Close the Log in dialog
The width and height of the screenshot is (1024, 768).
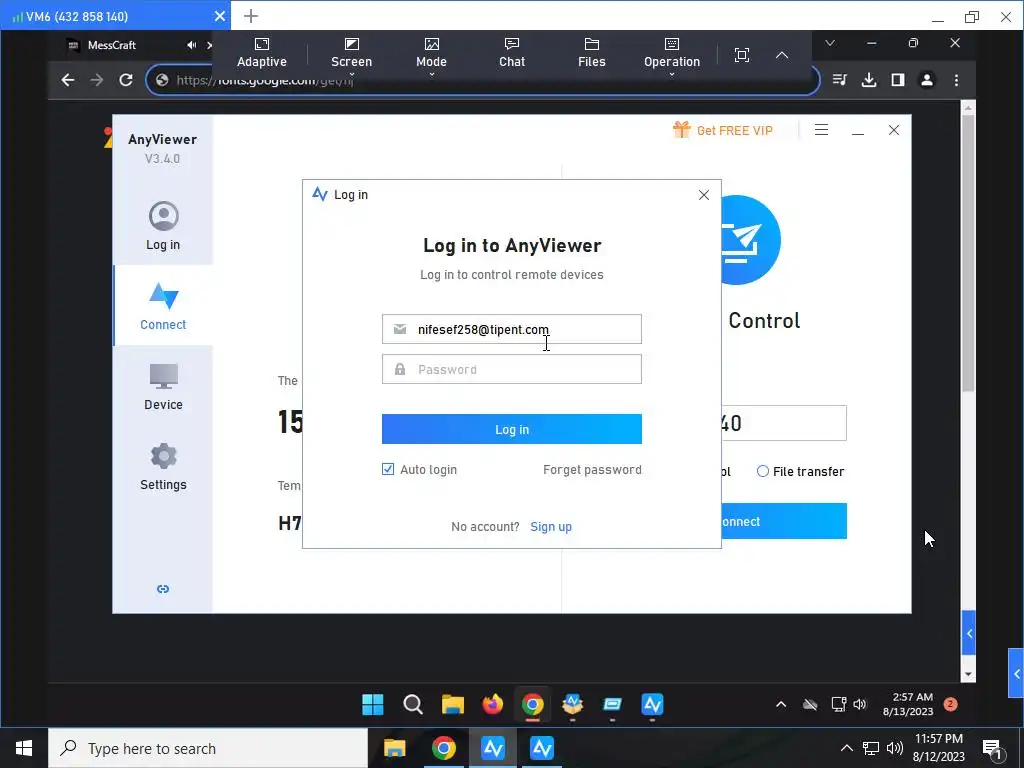point(703,195)
